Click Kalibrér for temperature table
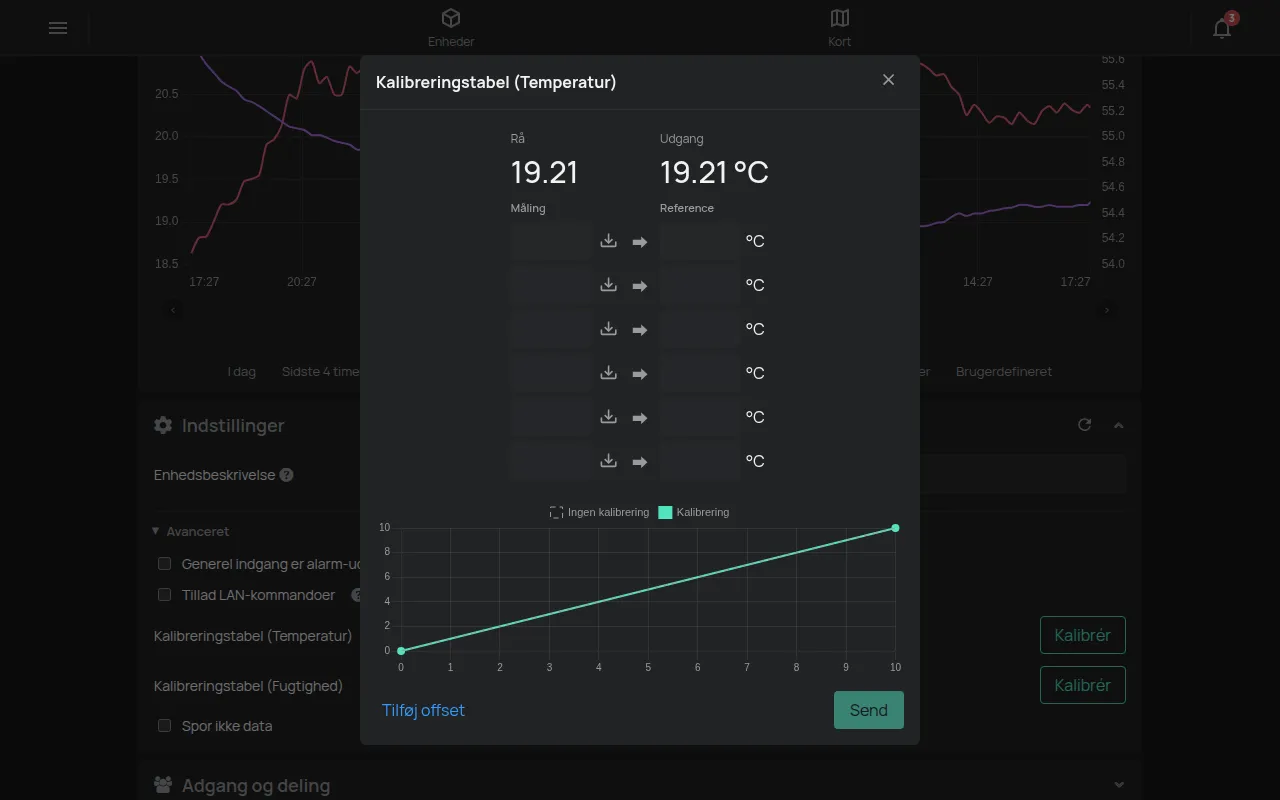 pyautogui.click(x=1083, y=635)
